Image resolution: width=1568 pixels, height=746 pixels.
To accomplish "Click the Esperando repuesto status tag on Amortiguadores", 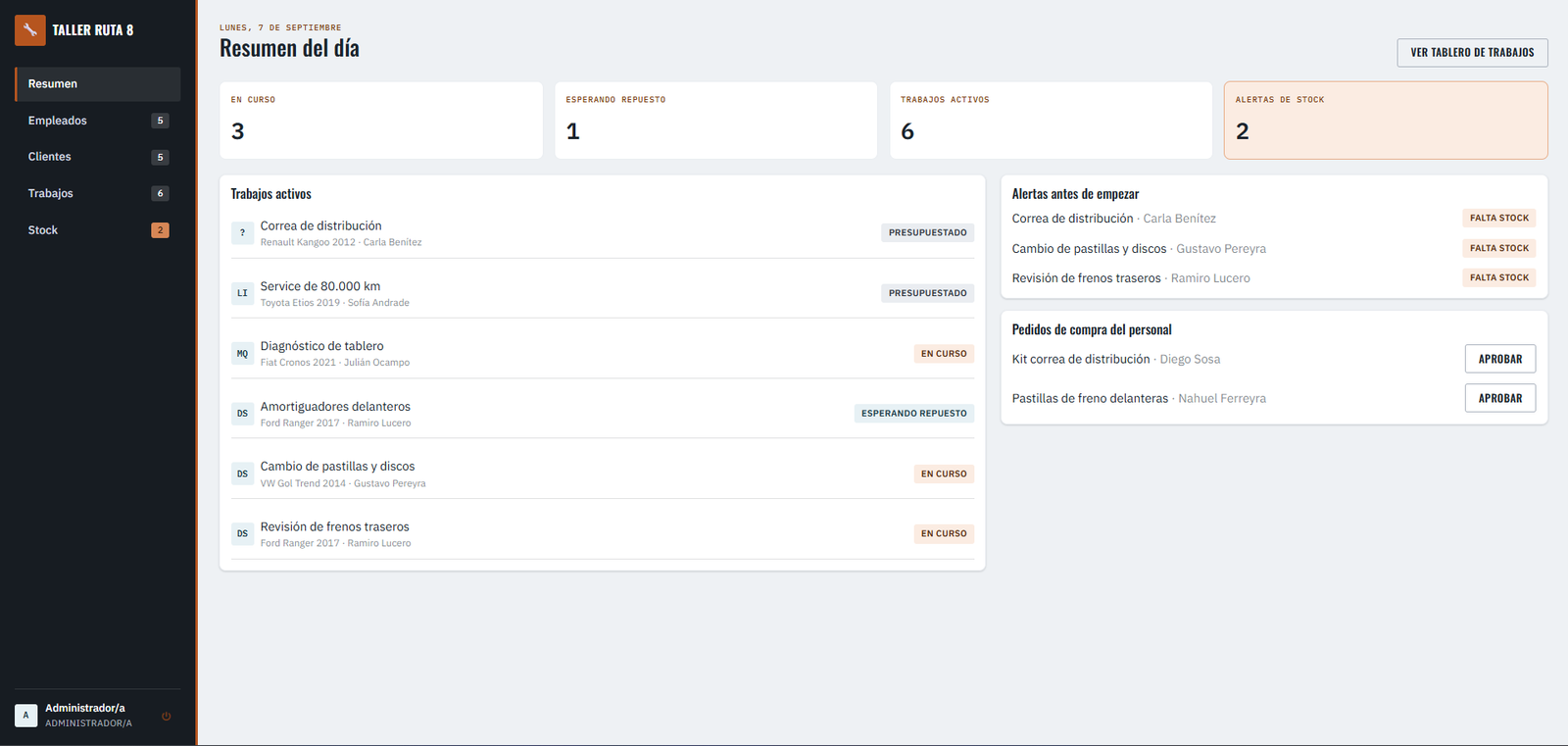I will (914, 414).
